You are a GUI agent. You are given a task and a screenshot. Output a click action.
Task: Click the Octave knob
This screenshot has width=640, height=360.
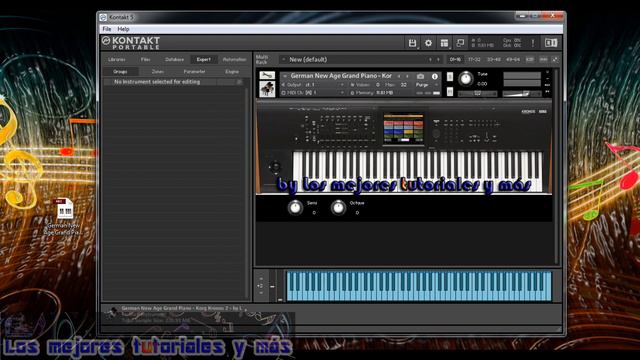pyautogui.click(x=338, y=207)
